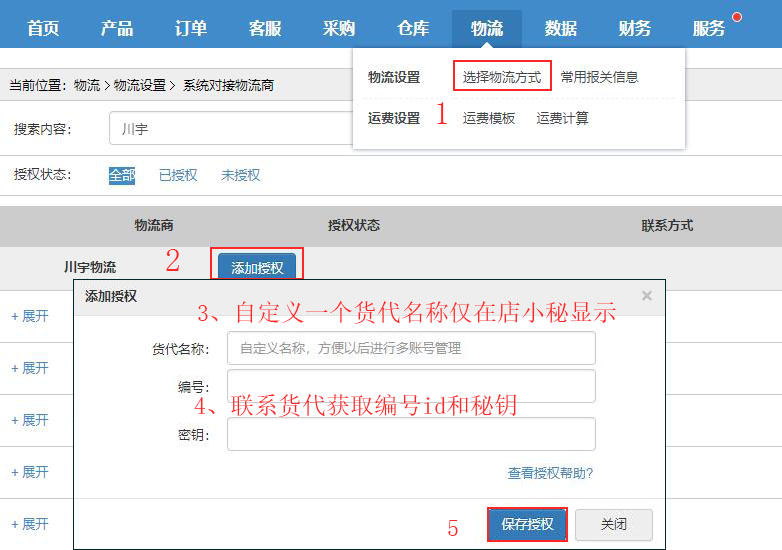This screenshot has height=550, width=782.
Task: Click the 关闭 button in dialog
Action: [613, 524]
